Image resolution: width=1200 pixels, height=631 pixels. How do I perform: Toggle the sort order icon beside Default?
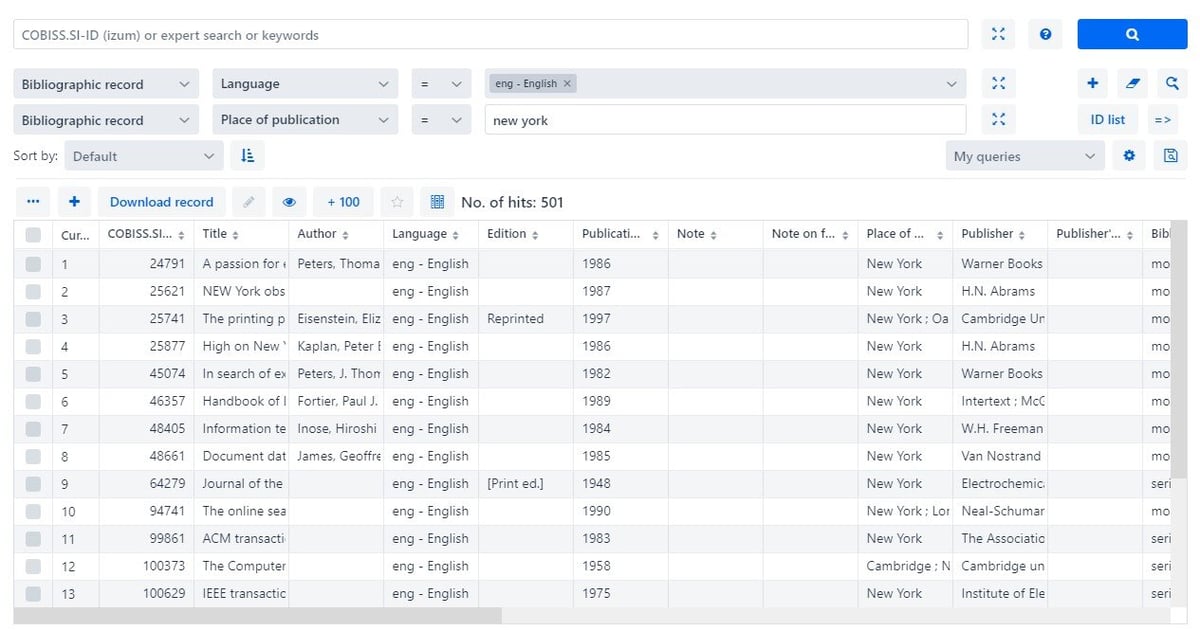tap(248, 156)
